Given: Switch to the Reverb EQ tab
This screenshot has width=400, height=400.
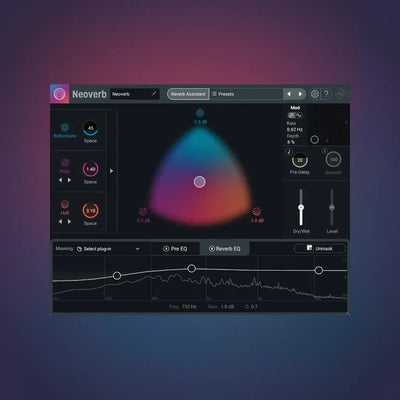Looking at the screenshot, I should point(224,249).
